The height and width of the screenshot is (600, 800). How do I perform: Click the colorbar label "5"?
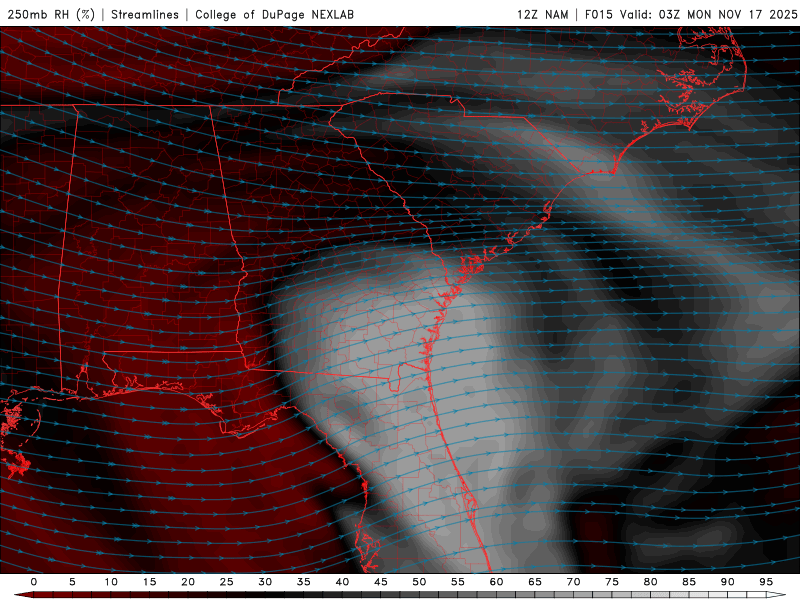pos(72,582)
